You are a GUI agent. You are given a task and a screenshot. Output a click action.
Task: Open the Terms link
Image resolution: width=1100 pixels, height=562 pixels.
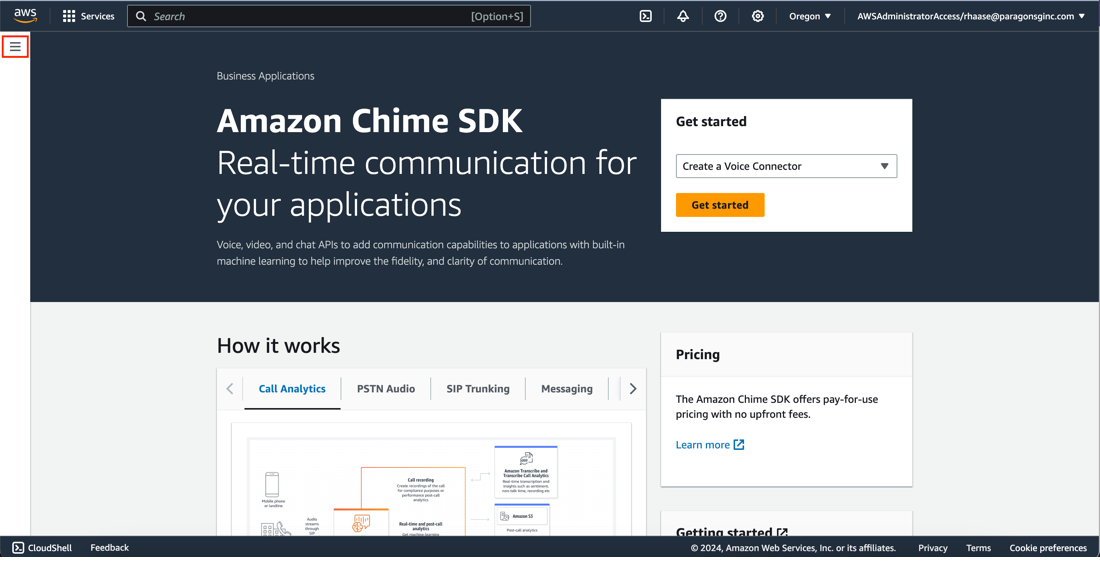978,548
